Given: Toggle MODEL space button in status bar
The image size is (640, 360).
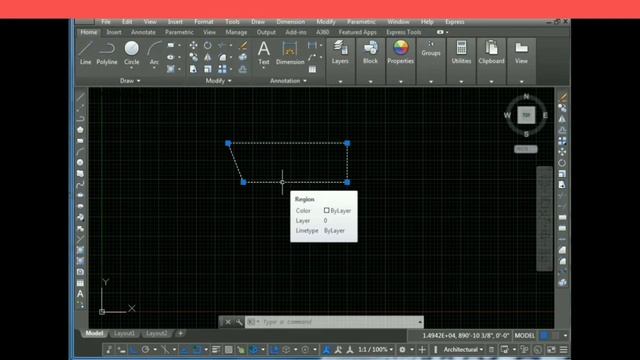Looking at the screenshot, I should (524, 336).
